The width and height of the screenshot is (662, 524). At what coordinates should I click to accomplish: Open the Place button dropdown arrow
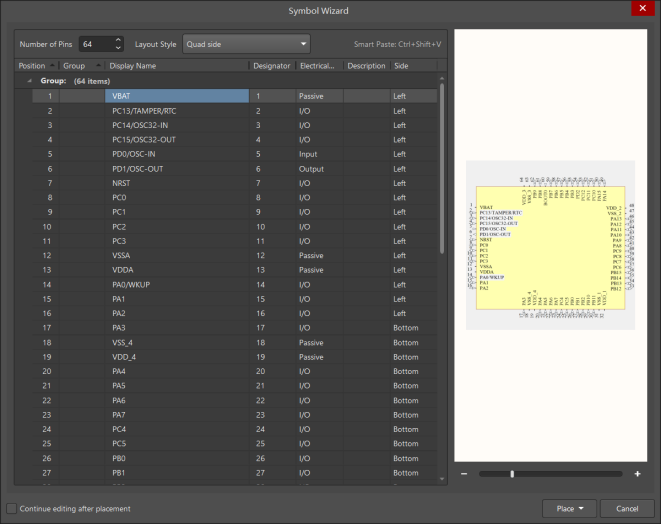[581, 509]
